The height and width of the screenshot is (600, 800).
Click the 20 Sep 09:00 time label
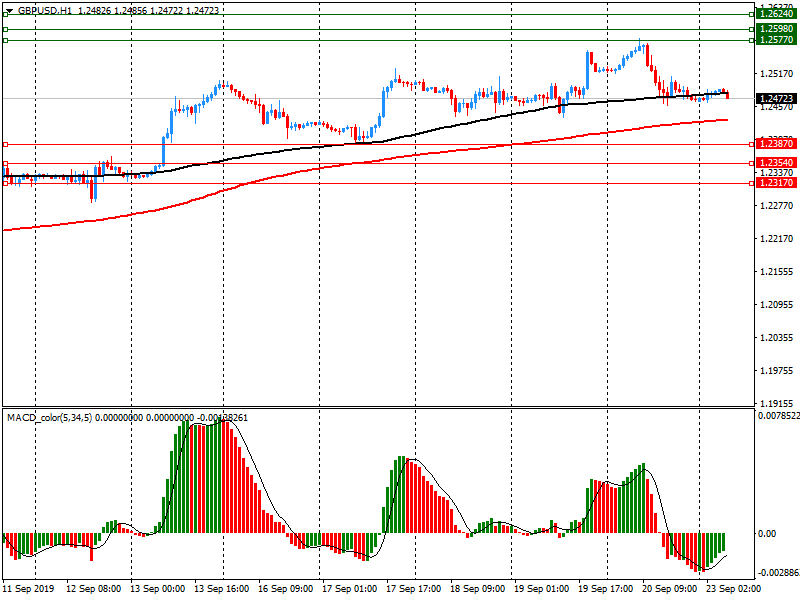[669, 589]
